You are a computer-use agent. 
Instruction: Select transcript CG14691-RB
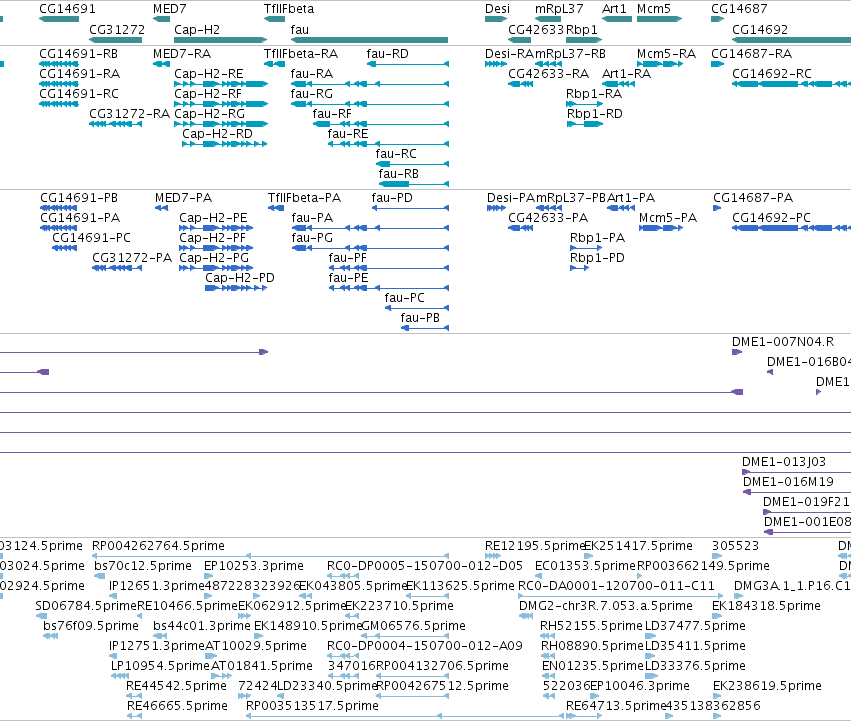click(59, 64)
